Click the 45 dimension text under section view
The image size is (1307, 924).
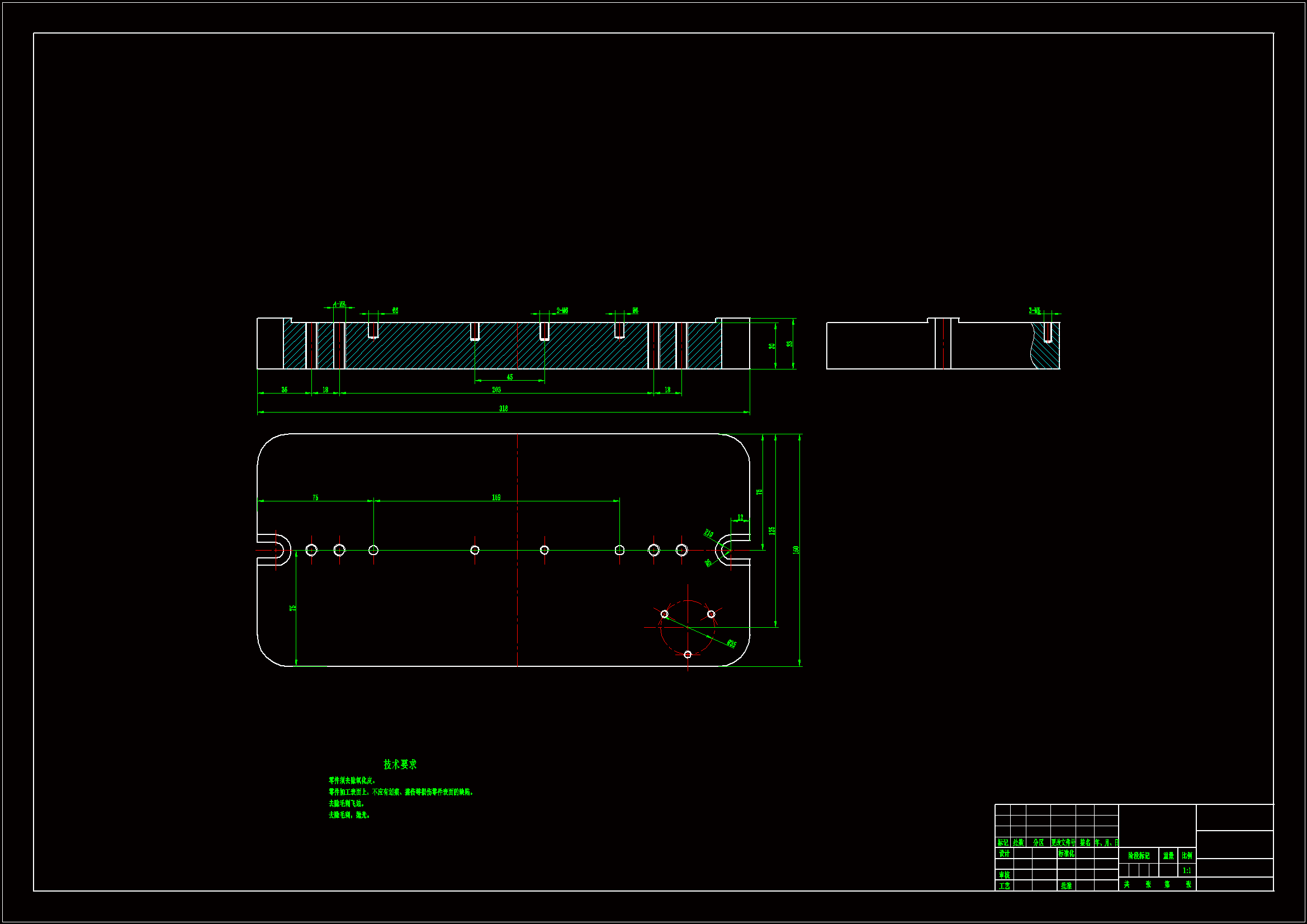[509, 377]
